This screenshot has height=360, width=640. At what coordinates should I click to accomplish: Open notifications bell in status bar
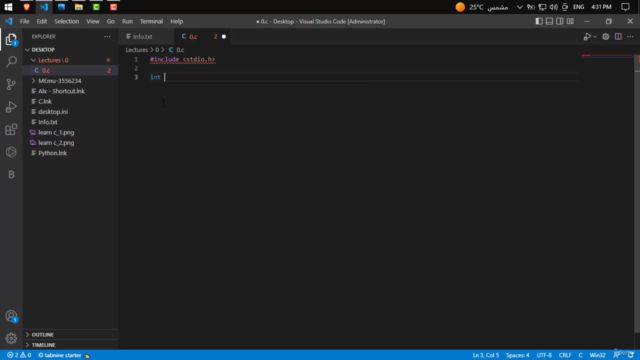click(x=631, y=355)
